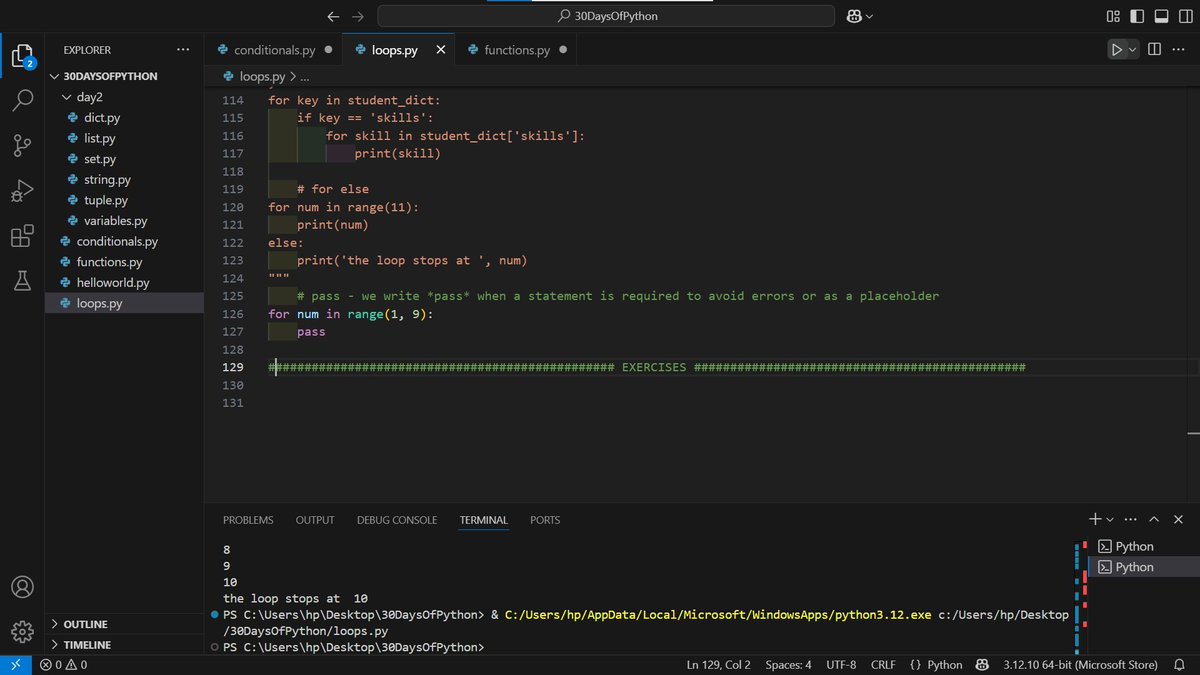
Task: Open terminal launch profile dropdown
Action: point(1110,519)
